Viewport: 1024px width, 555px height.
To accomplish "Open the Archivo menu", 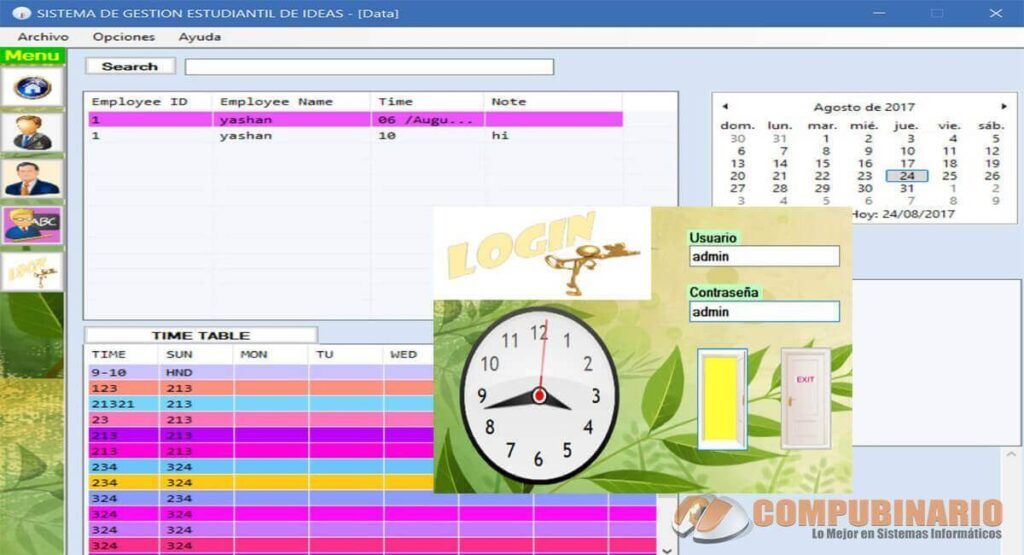I will (43, 37).
